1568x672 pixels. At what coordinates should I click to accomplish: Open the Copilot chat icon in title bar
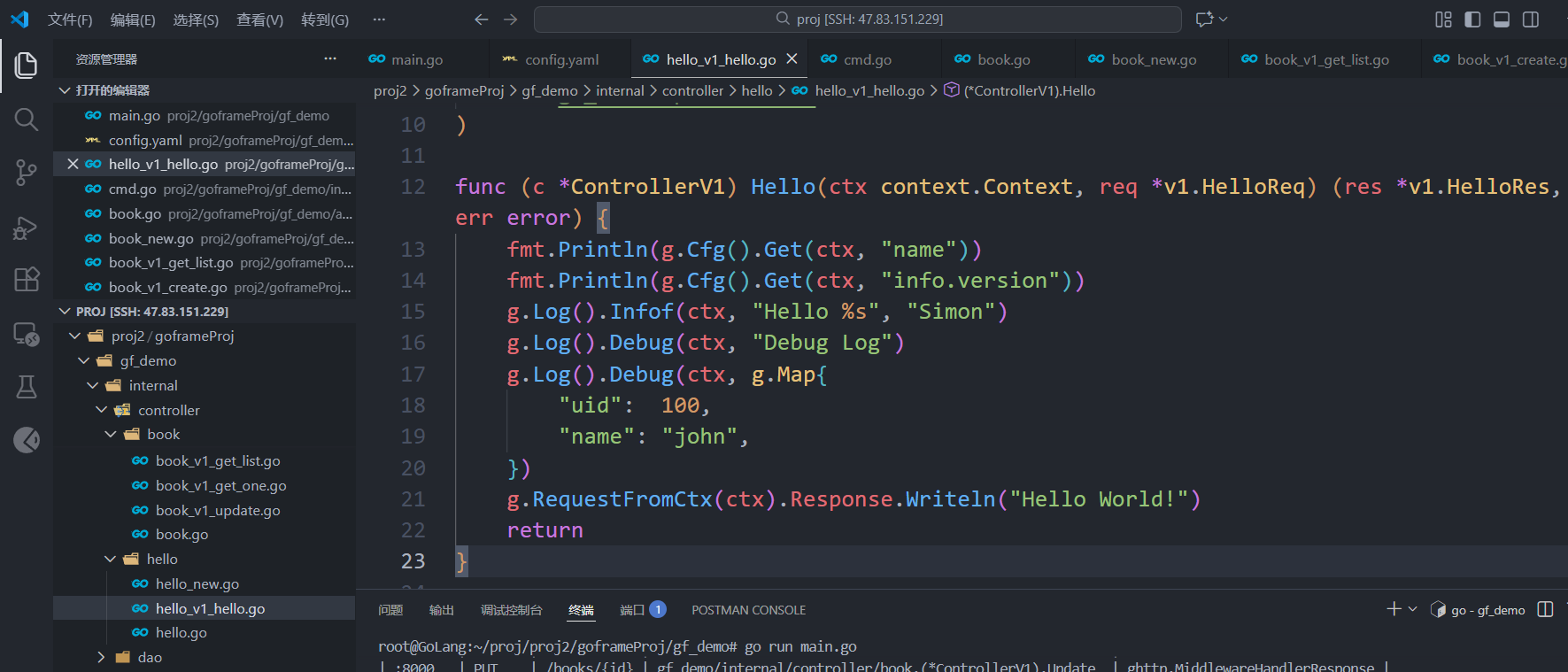click(x=1204, y=19)
